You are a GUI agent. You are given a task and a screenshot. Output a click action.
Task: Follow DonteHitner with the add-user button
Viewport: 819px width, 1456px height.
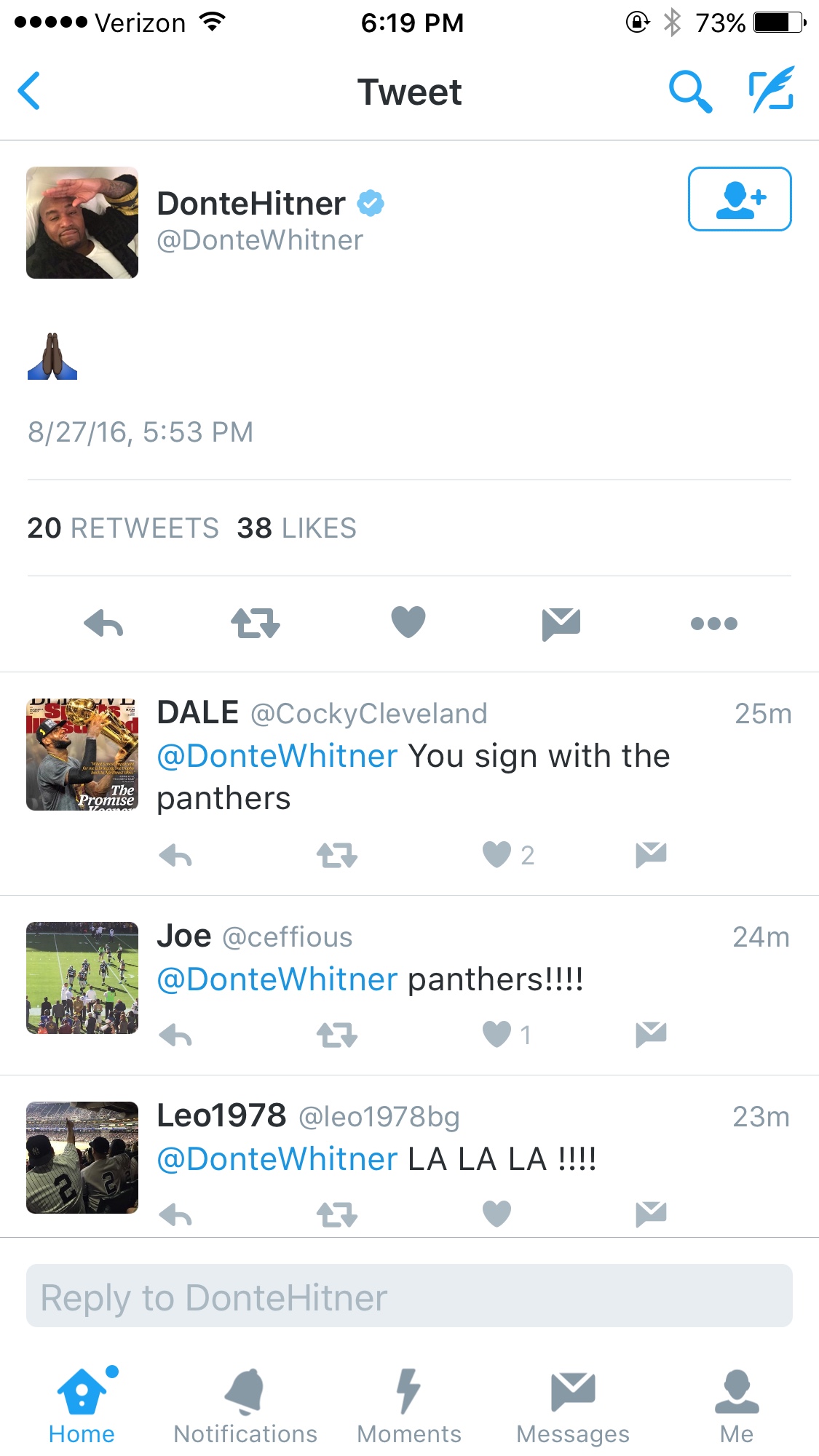click(740, 199)
